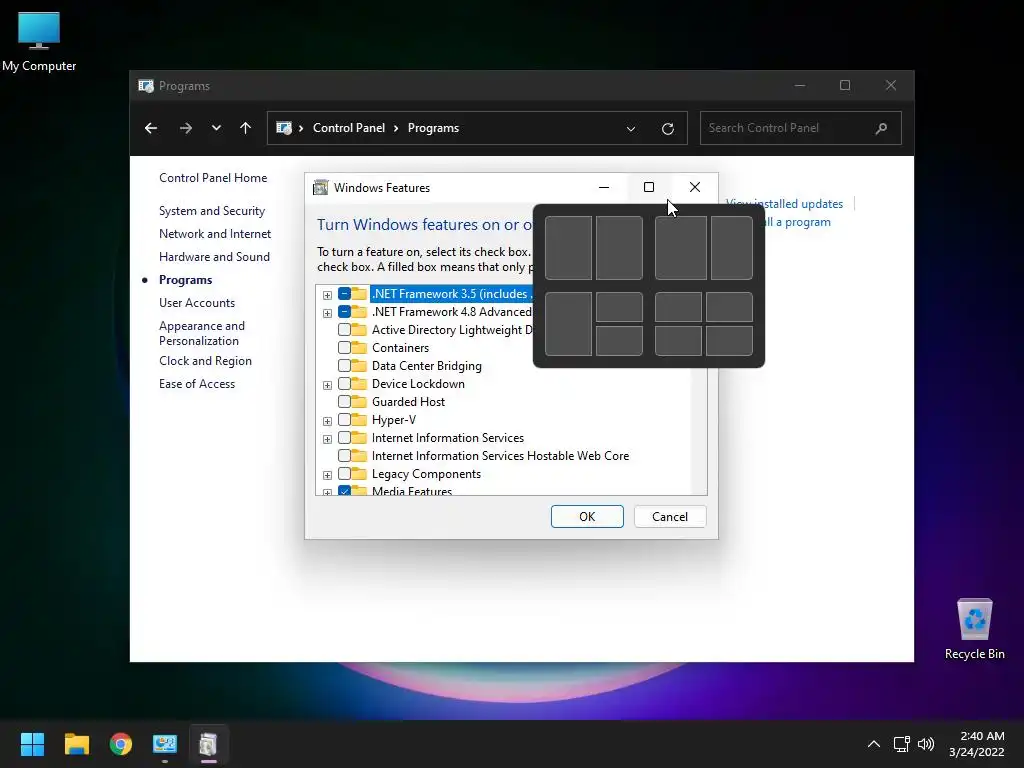Switch to Control Panel taskbar icon
The image size is (1024, 768).
click(165, 744)
